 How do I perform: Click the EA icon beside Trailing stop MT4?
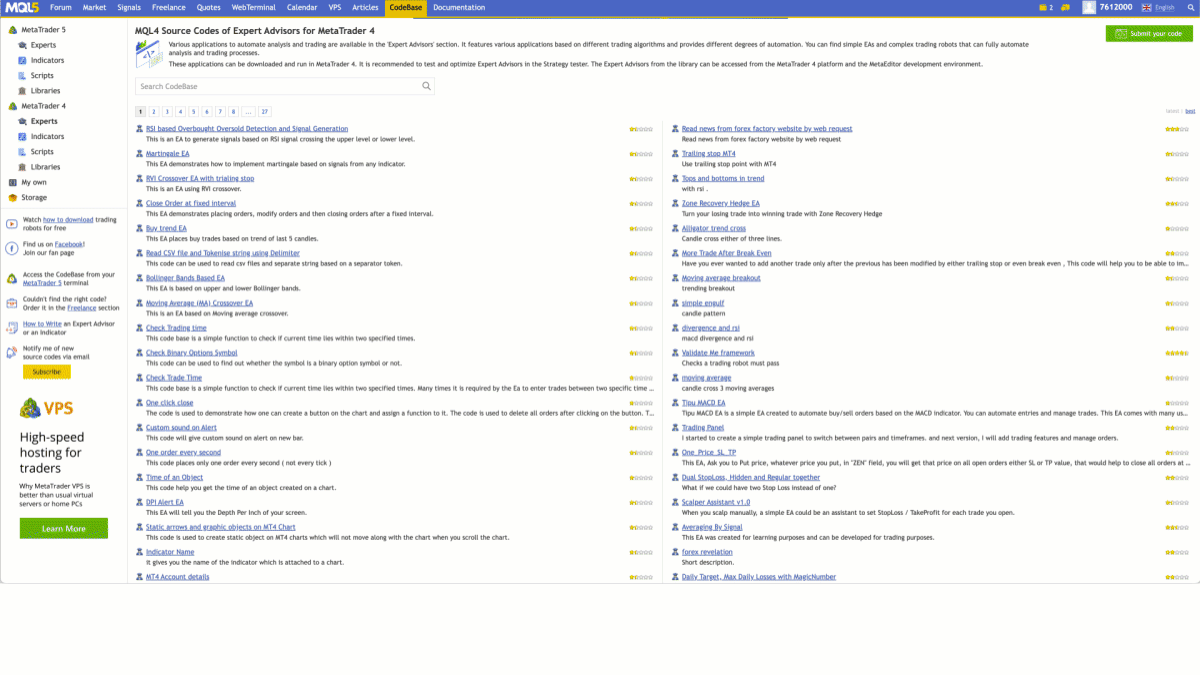pos(675,154)
